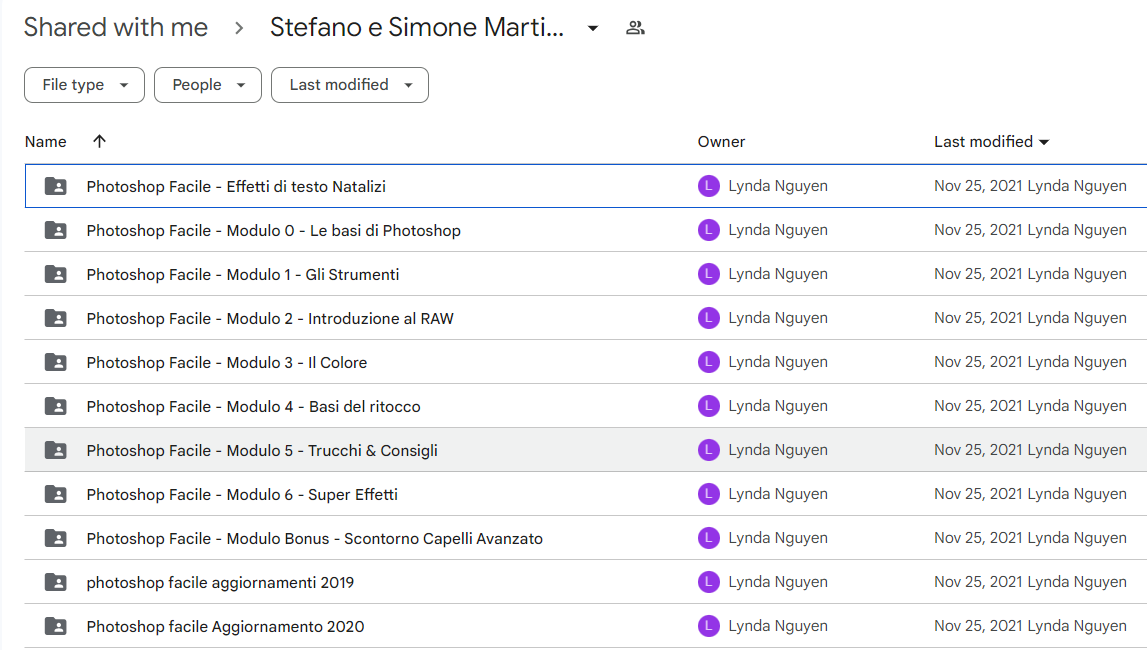Select Photoshop Facile - Modulo 5 - Trucchi & Consigli
The height and width of the screenshot is (650, 1147).
262,450
